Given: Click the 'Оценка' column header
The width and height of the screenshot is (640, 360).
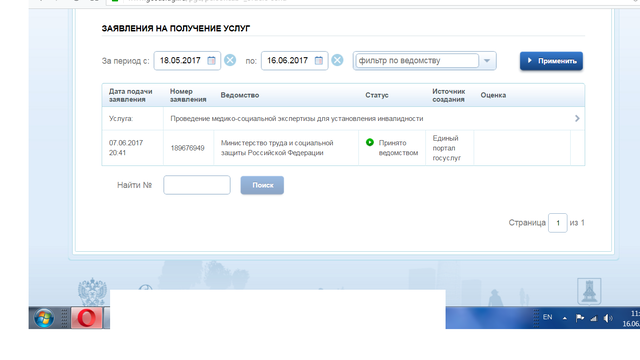Looking at the screenshot, I should [x=493, y=95].
